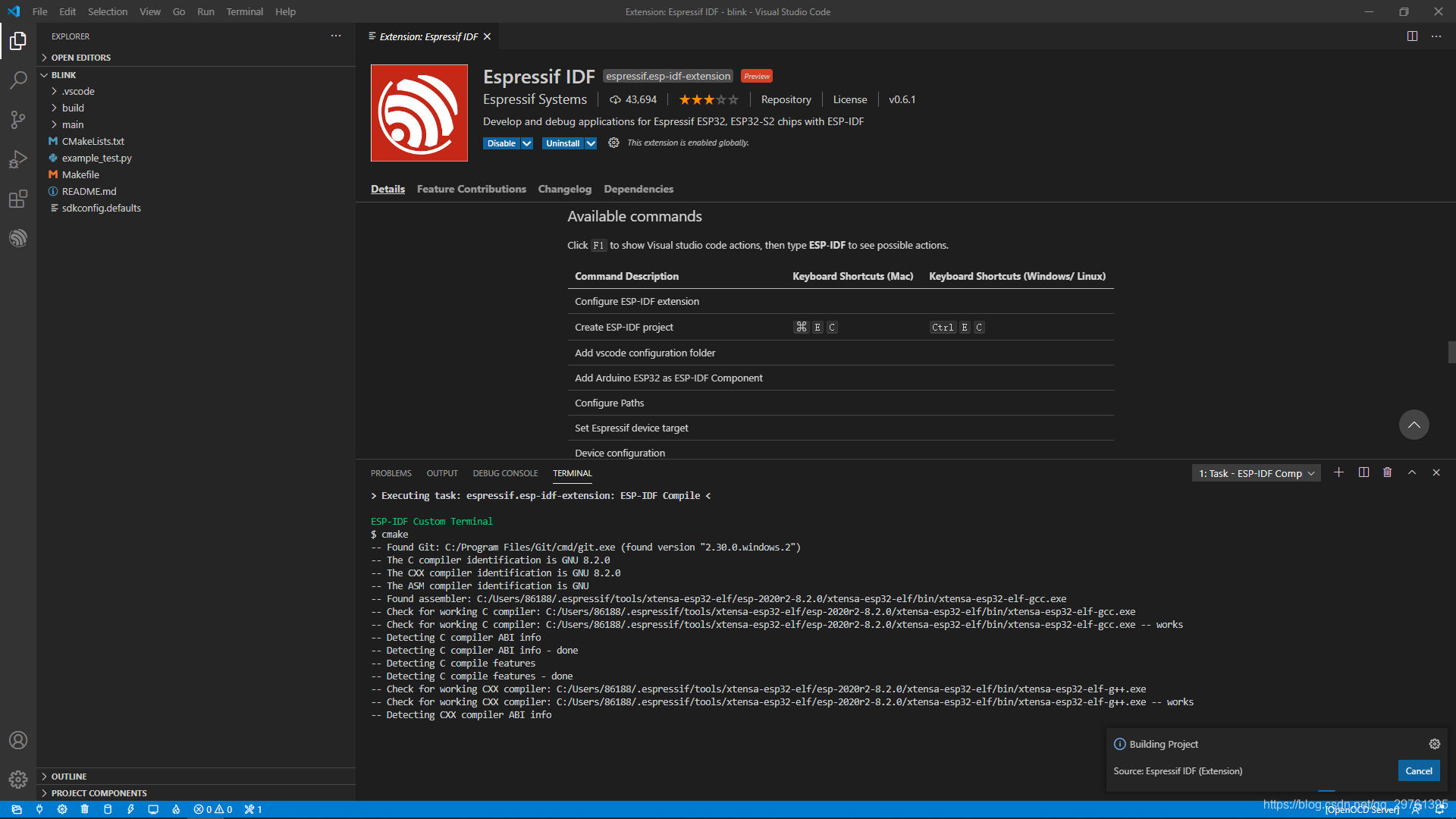Viewport: 1456px width, 819px height.
Task: Click the Uninstall extension button
Action: click(563, 143)
